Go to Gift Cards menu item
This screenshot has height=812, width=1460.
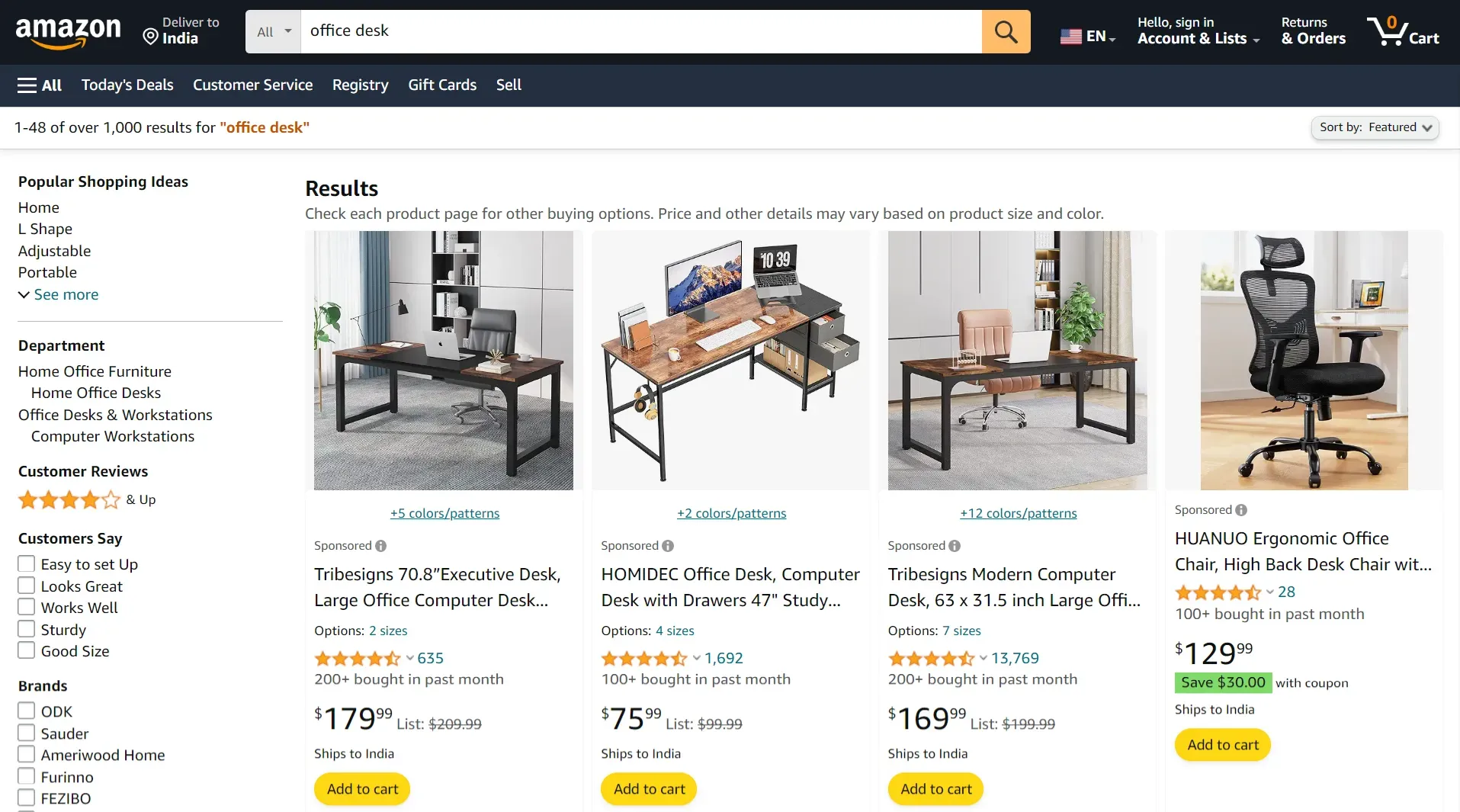(442, 85)
